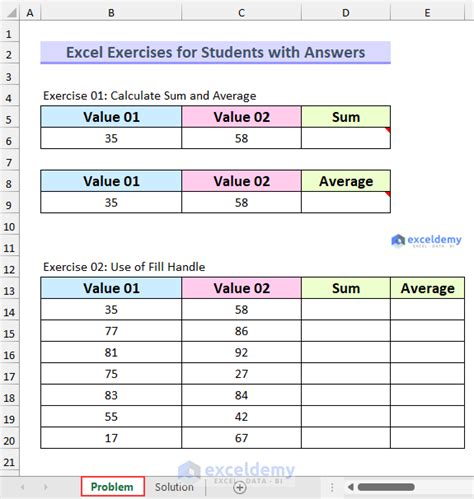Click 'Sum' header in row 13
Image resolution: width=474 pixels, height=499 pixels.
tap(346, 288)
